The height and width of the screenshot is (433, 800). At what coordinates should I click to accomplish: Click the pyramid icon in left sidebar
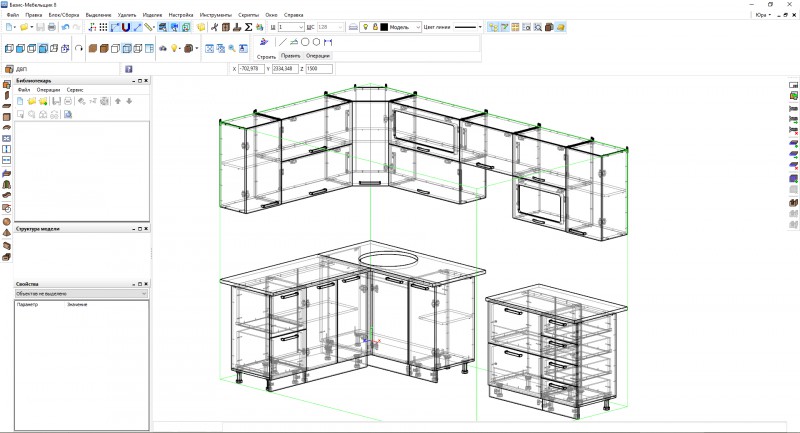tap(6, 233)
